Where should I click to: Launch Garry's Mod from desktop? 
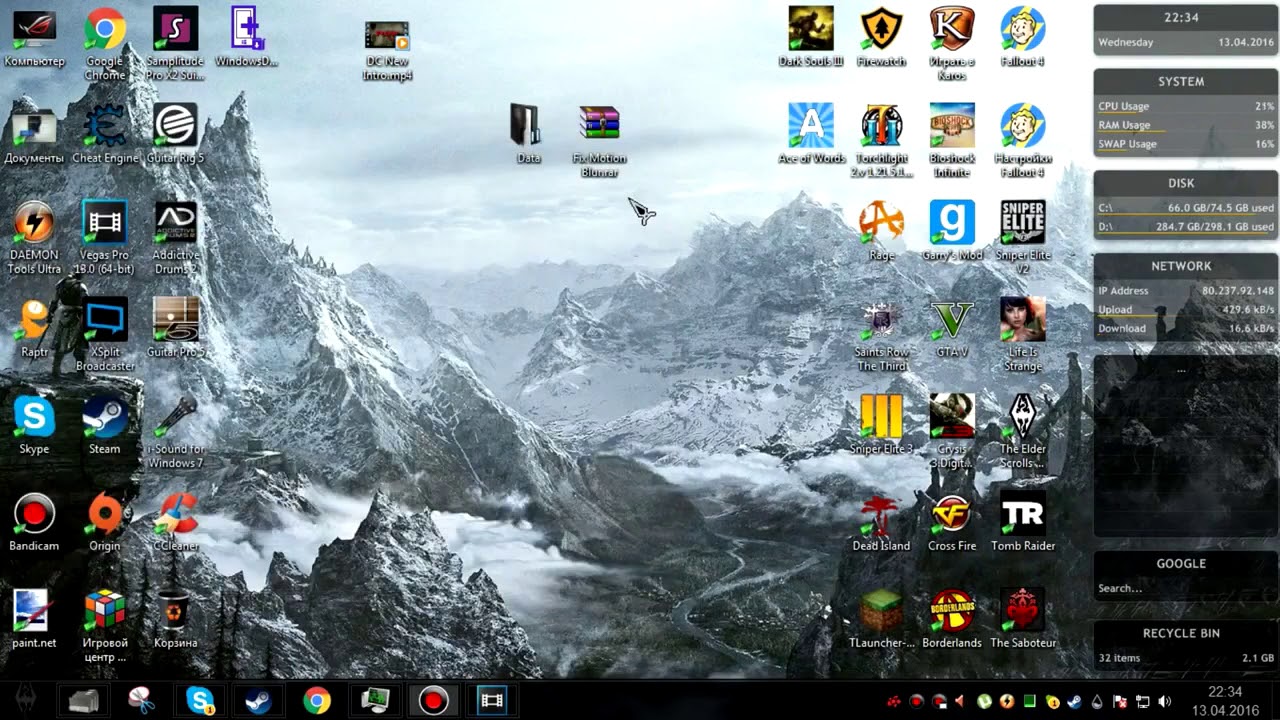point(952,232)
